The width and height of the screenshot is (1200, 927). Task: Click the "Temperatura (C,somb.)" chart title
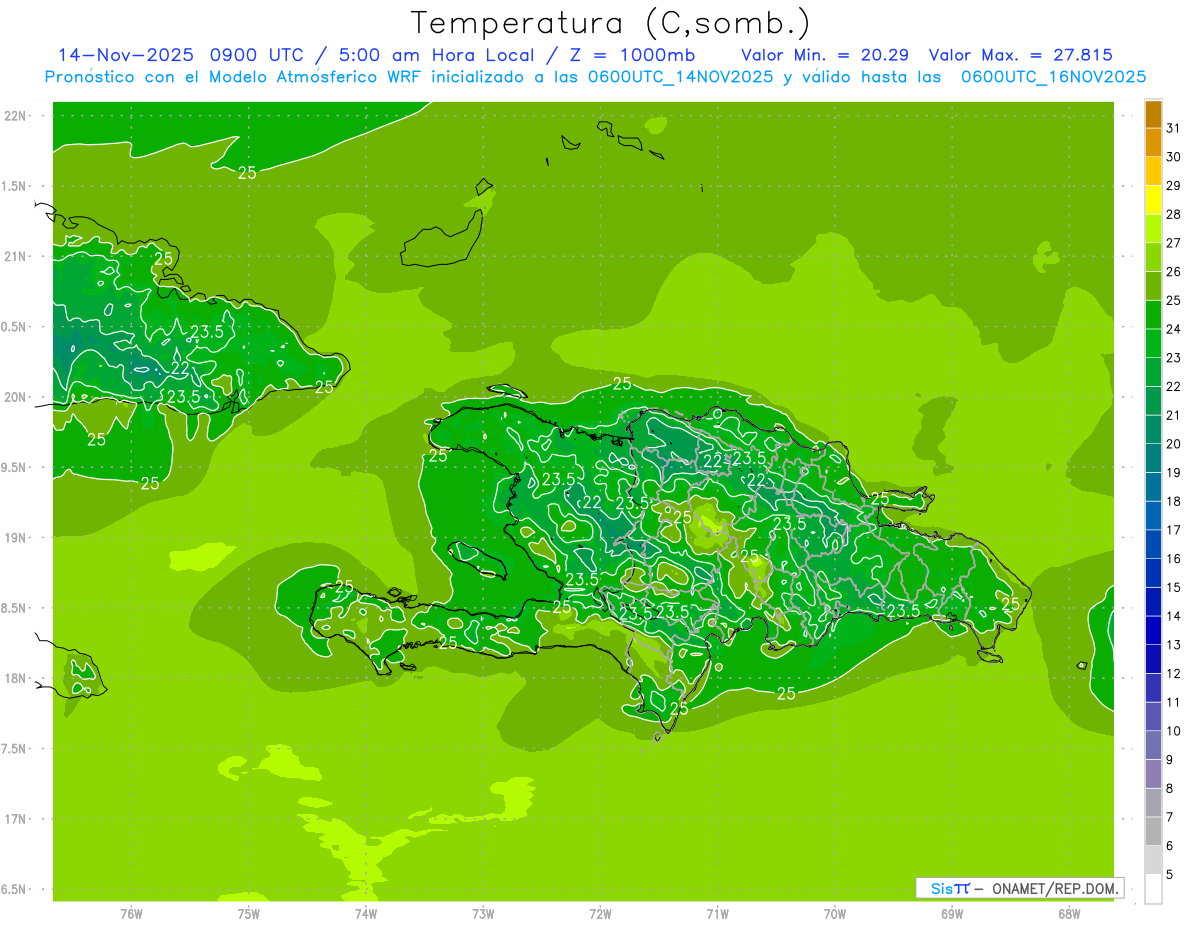pyautogui.click(x=611, y=23)
